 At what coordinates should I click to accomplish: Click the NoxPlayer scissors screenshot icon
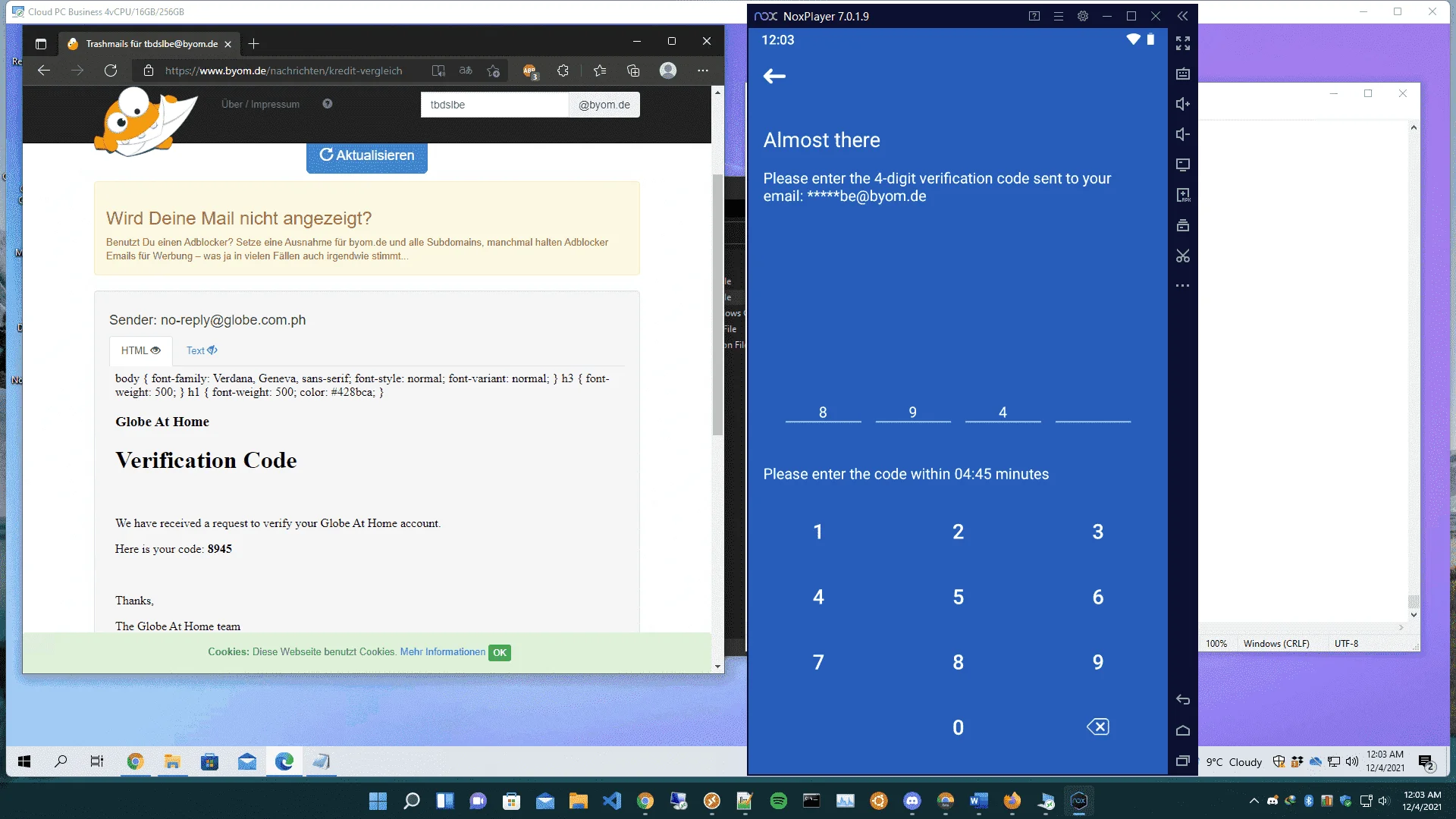[1182, 256]
